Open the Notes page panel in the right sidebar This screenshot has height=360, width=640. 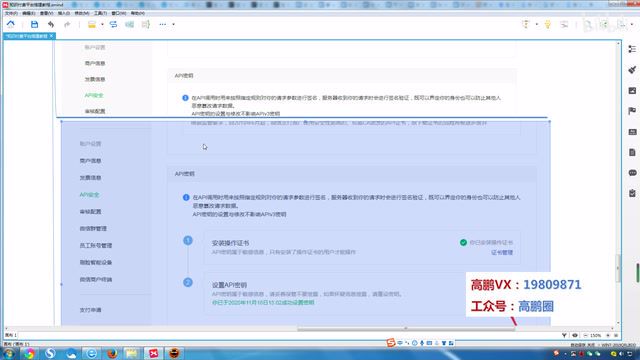point(632,152)
